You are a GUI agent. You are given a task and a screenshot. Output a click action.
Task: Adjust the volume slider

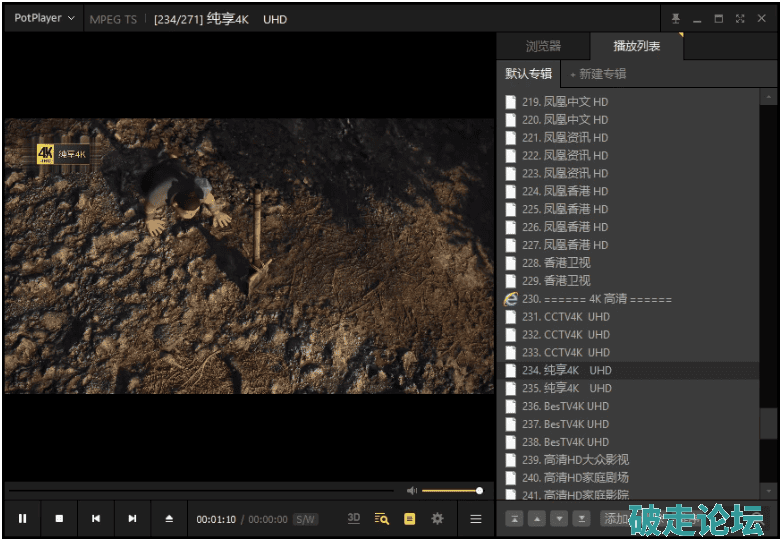pyautogui.click(x=452, y=491)
